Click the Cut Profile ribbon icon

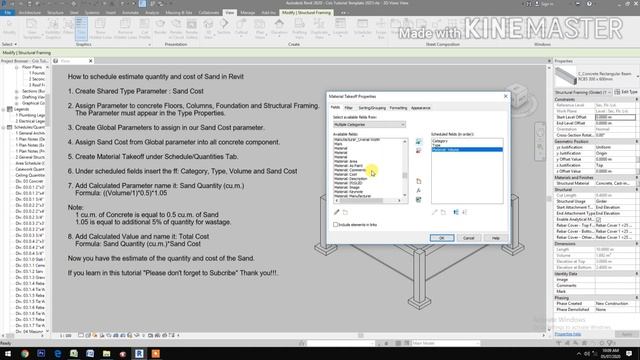[144, 29]
